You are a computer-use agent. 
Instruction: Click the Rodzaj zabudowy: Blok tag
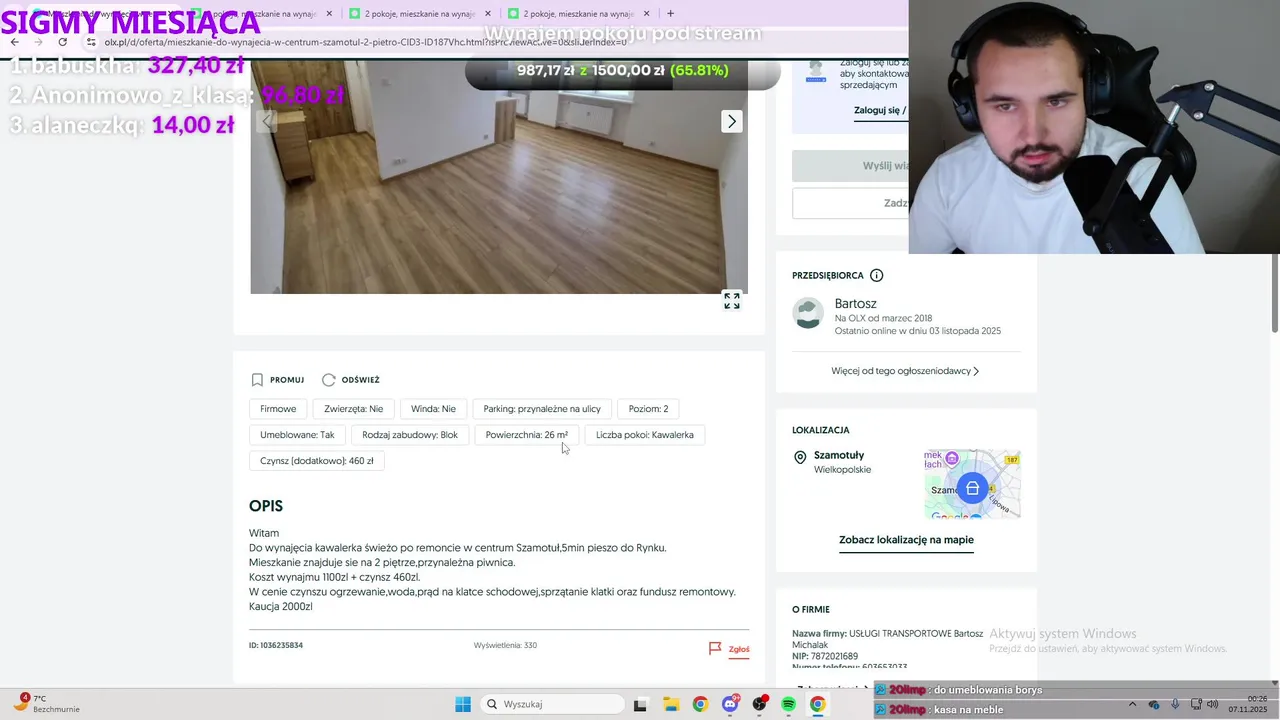point(410,435)
